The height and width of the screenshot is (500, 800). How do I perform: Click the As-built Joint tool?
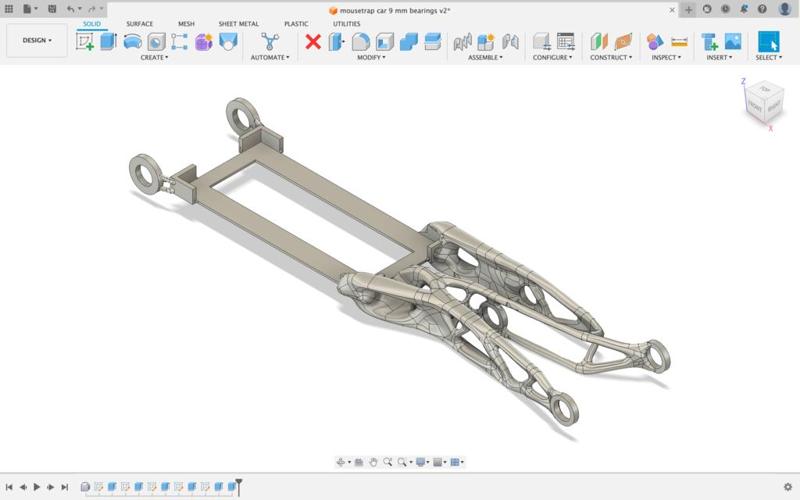[x=510, y=42]
